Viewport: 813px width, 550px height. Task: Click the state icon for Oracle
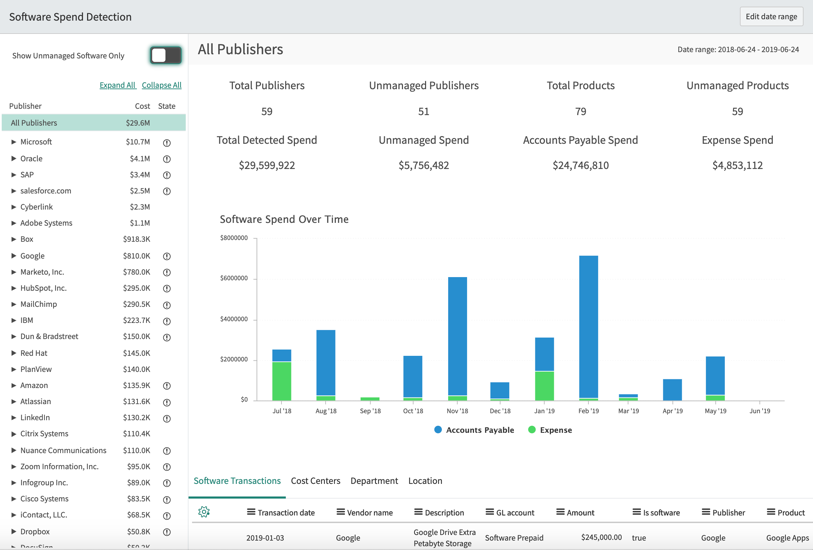tap(167, 159)
